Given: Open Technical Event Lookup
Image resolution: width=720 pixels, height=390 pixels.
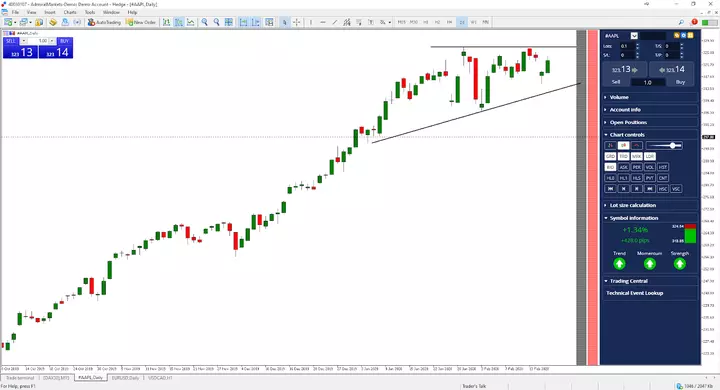Looking at the screenshot, I should pos(635,293).
